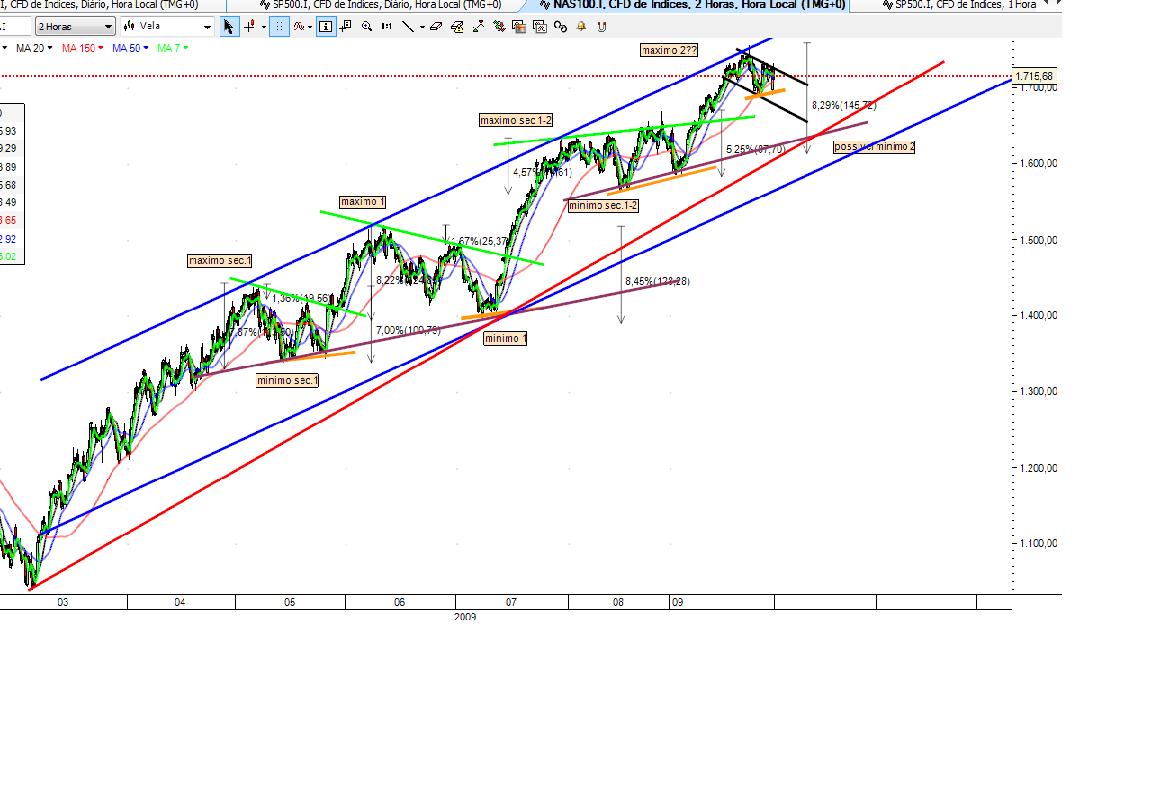Open the MA 20 indicator menu
The width and height of the screenshot is (1152, 800).
(34, 48)
